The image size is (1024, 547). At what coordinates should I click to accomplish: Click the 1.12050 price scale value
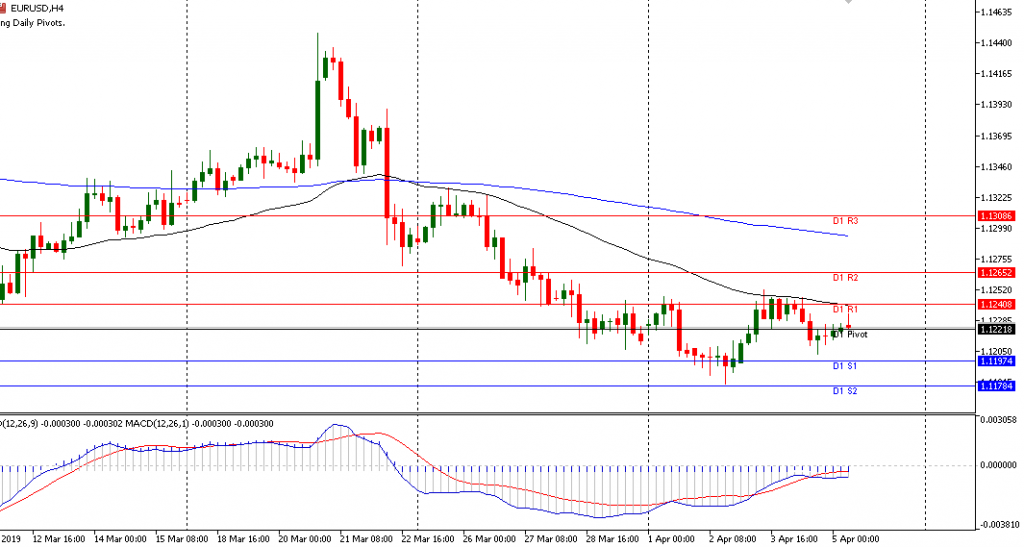997,351
